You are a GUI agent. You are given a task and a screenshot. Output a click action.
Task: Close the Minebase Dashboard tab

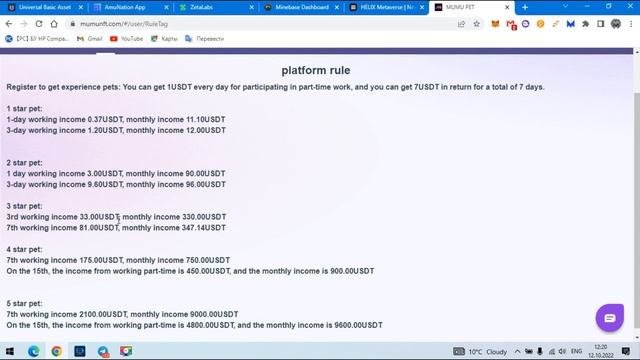click(337, 7)
